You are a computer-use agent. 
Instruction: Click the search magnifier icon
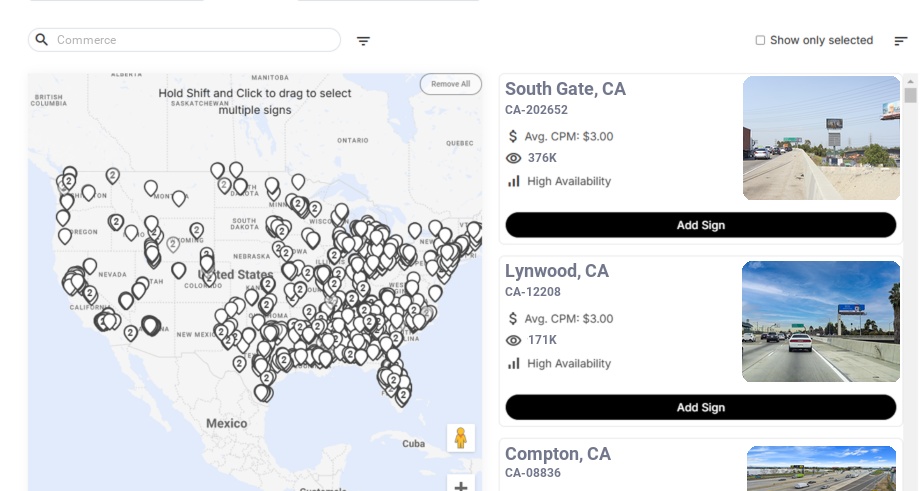point(42,40)
